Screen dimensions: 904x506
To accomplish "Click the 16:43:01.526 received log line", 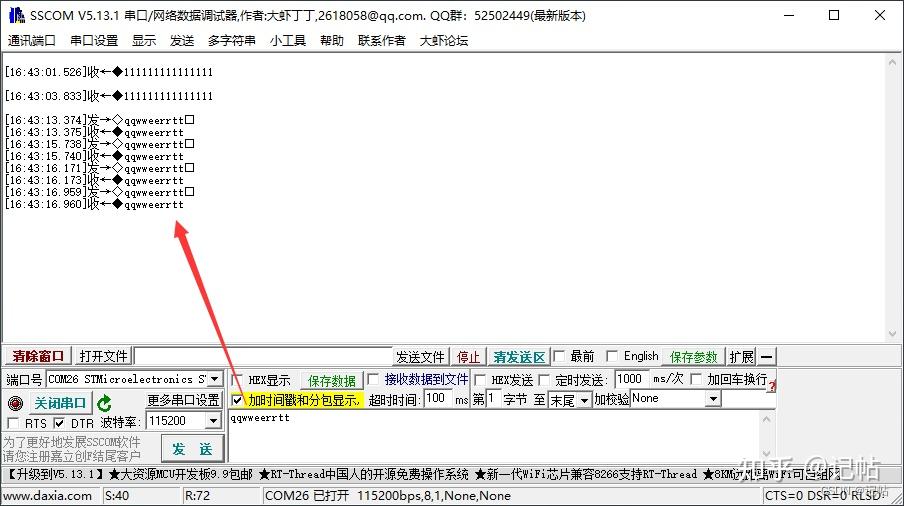I will pos(109,72).
